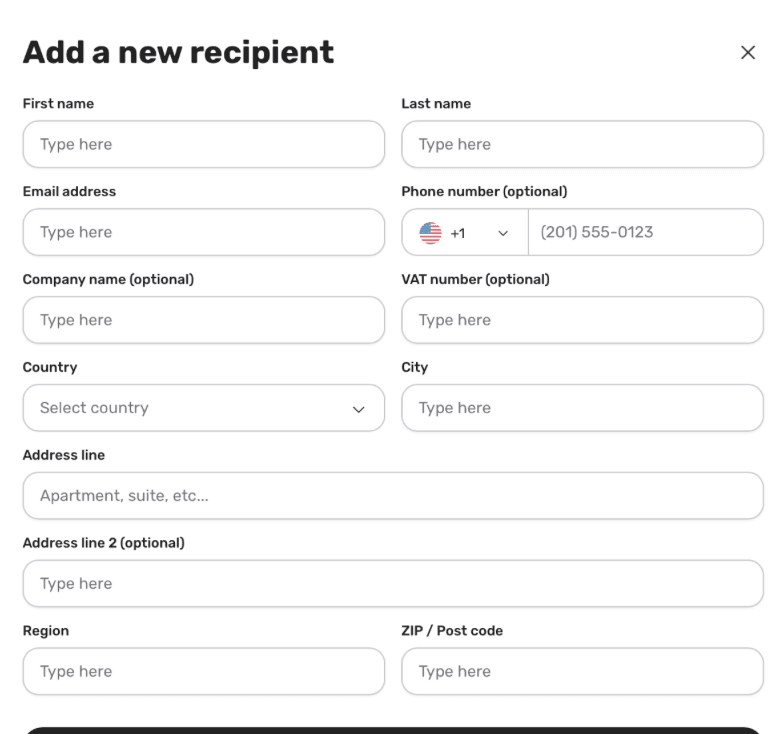Click the ZIP / Post code label
The width and height of the screenshot is (784, 734).
(x=452, y=631)
